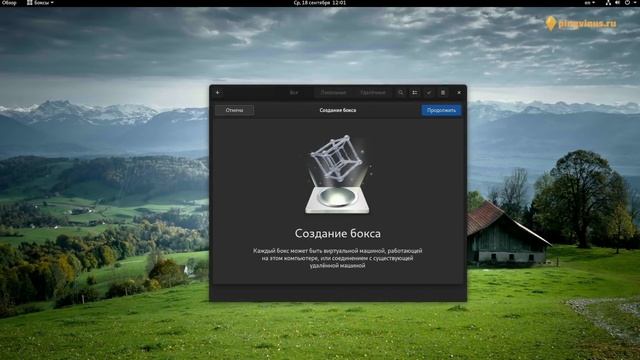Open the search icon in Boxes header
Image resolution: width=640 pixels, height=360 pixels.
click(401, 93)
